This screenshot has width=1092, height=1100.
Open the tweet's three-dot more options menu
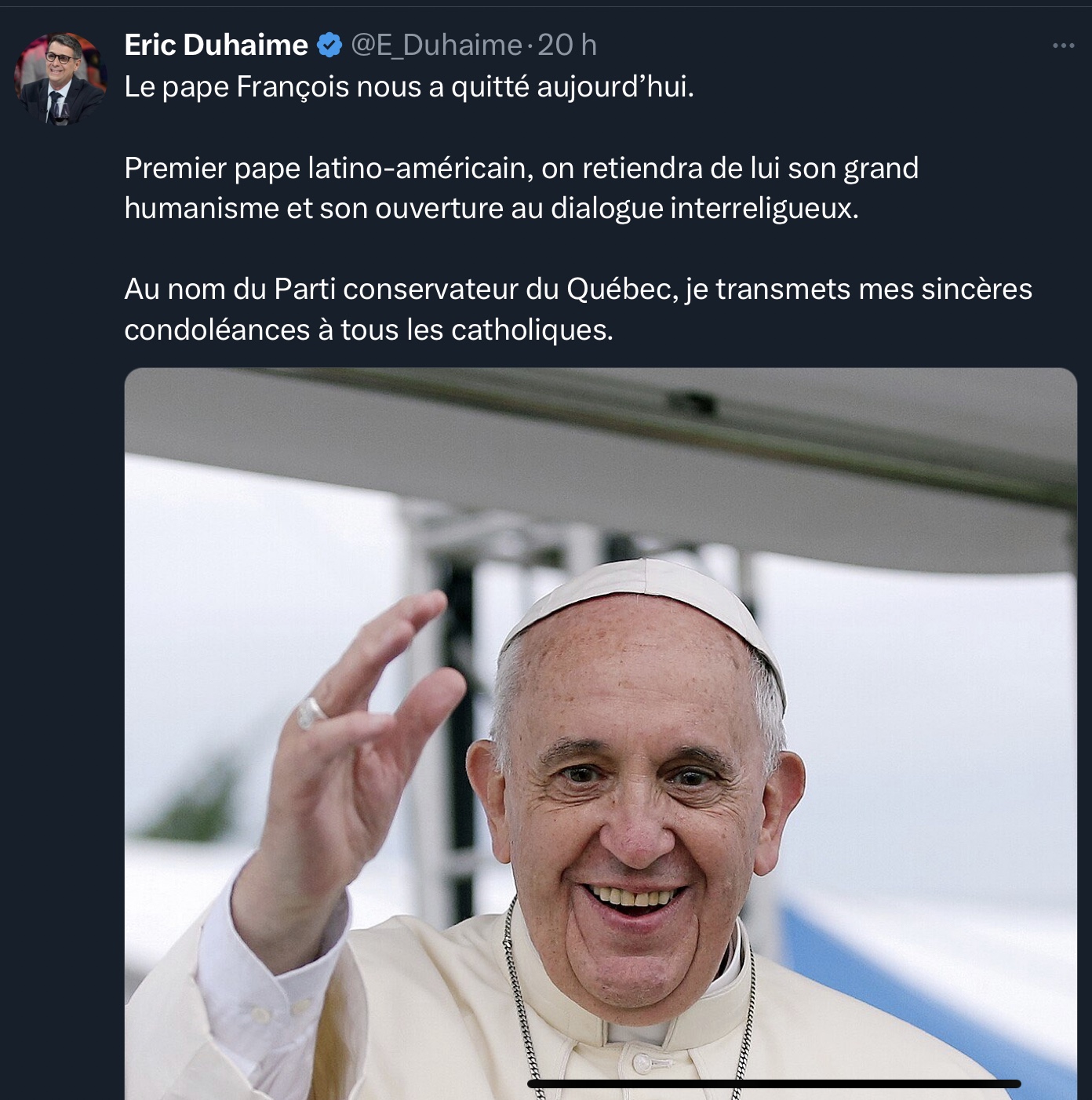point(1063,46)
